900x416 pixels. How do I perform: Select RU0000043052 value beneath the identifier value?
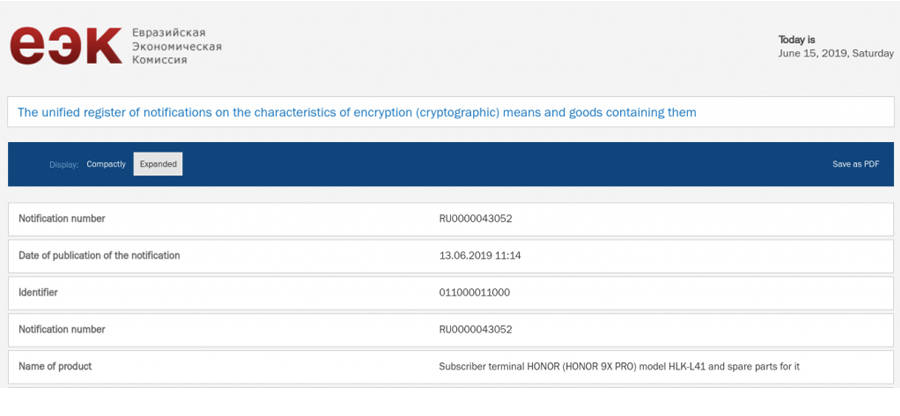(x=476, y=329)
